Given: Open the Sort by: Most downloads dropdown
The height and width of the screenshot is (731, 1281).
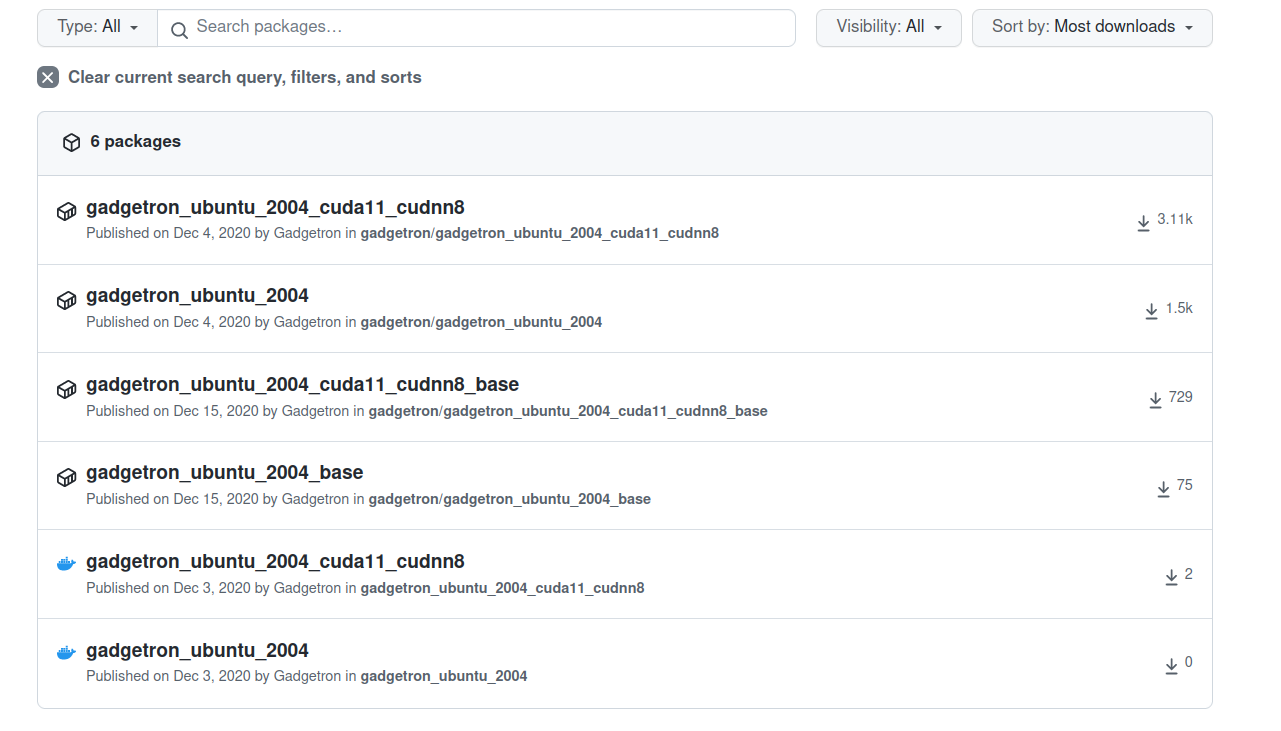Looking at the screenshot, I should click(x=1091, y=27).
